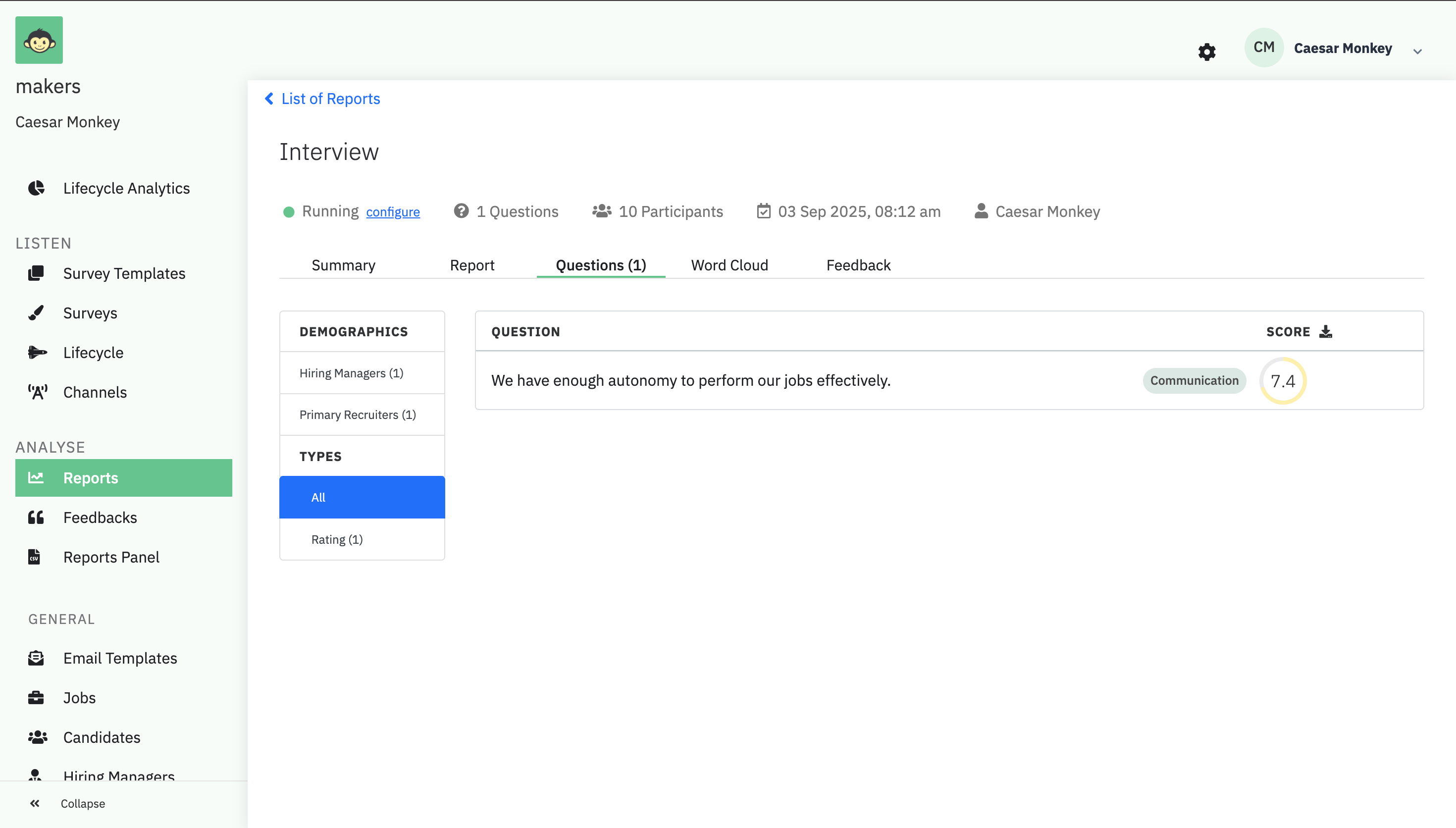Screen dimensions: 1456x828
Task: Click the participants group icon
Action: (x=602, y=211)
